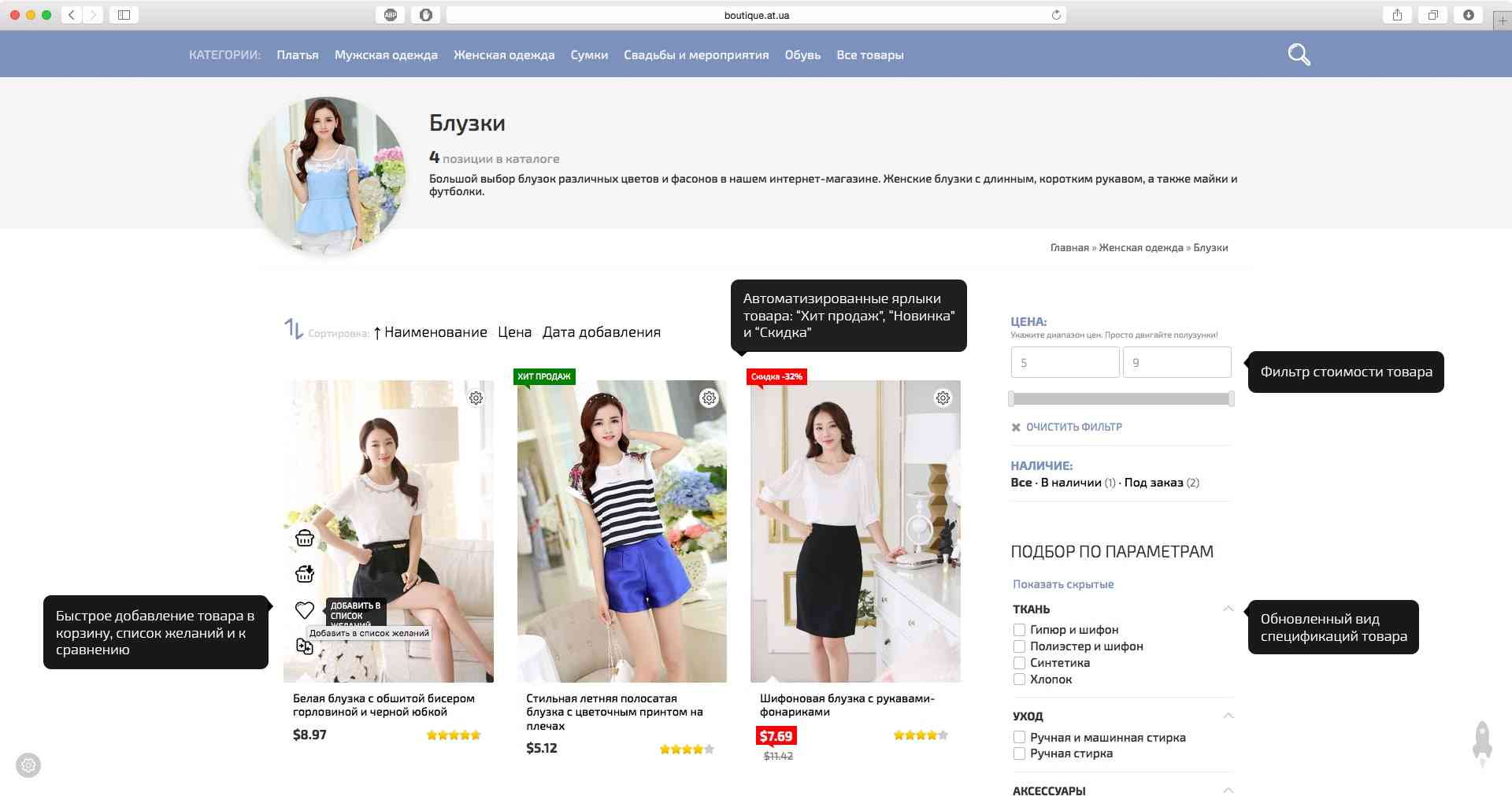Enable the "Хлопок" fabric filter checkbox
Viewport: 1512px width, 796px height.
point(1019,679)
